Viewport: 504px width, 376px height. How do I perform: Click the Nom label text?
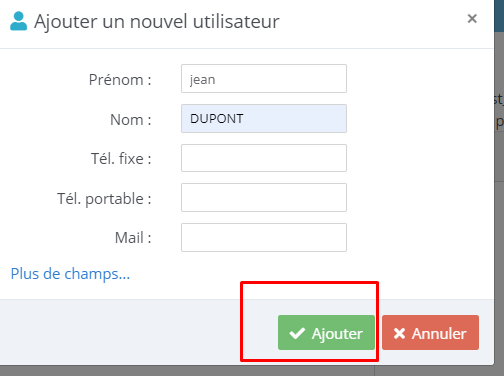(x=131, y=119)
